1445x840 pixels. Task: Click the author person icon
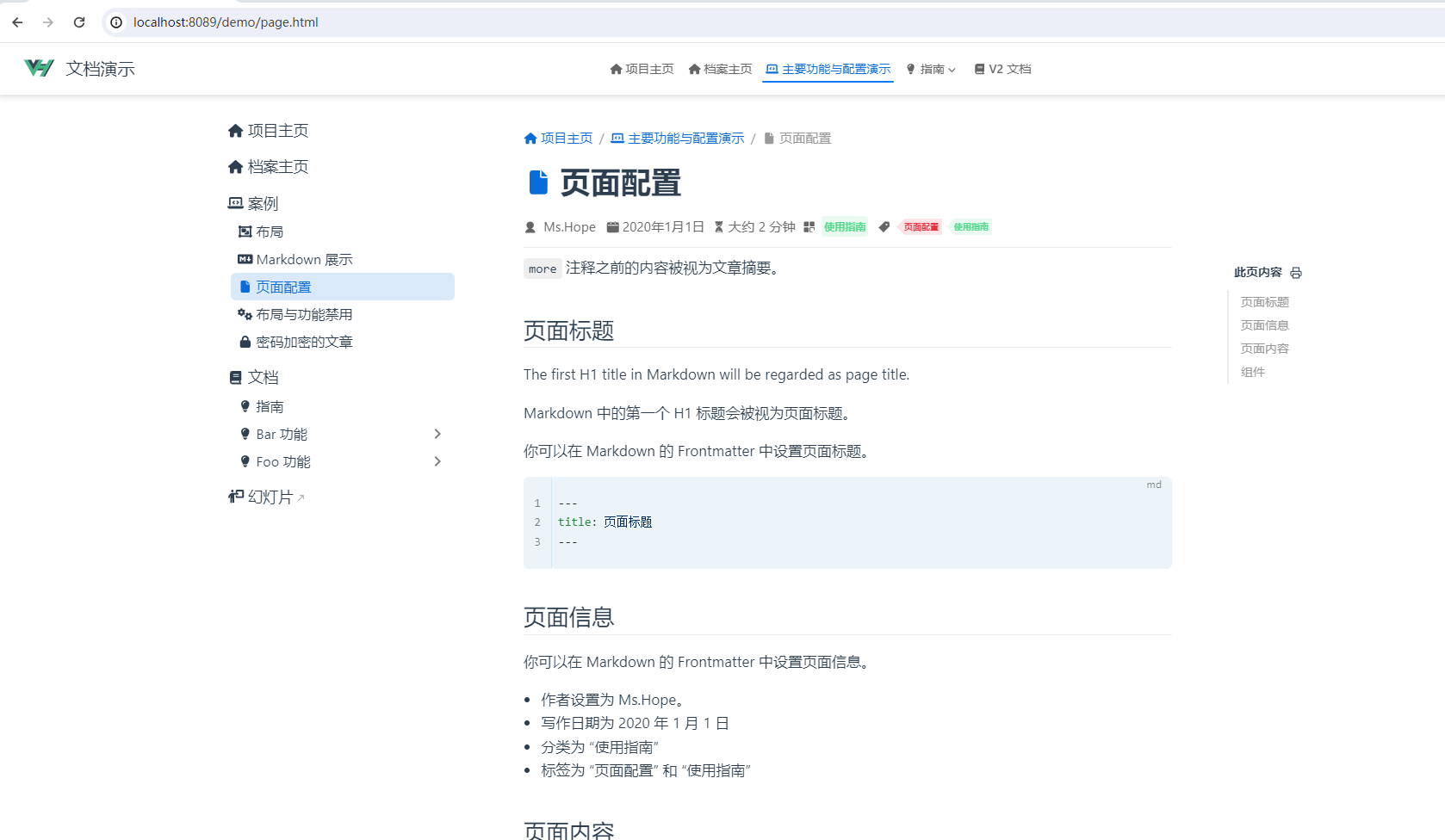(530, 227)
